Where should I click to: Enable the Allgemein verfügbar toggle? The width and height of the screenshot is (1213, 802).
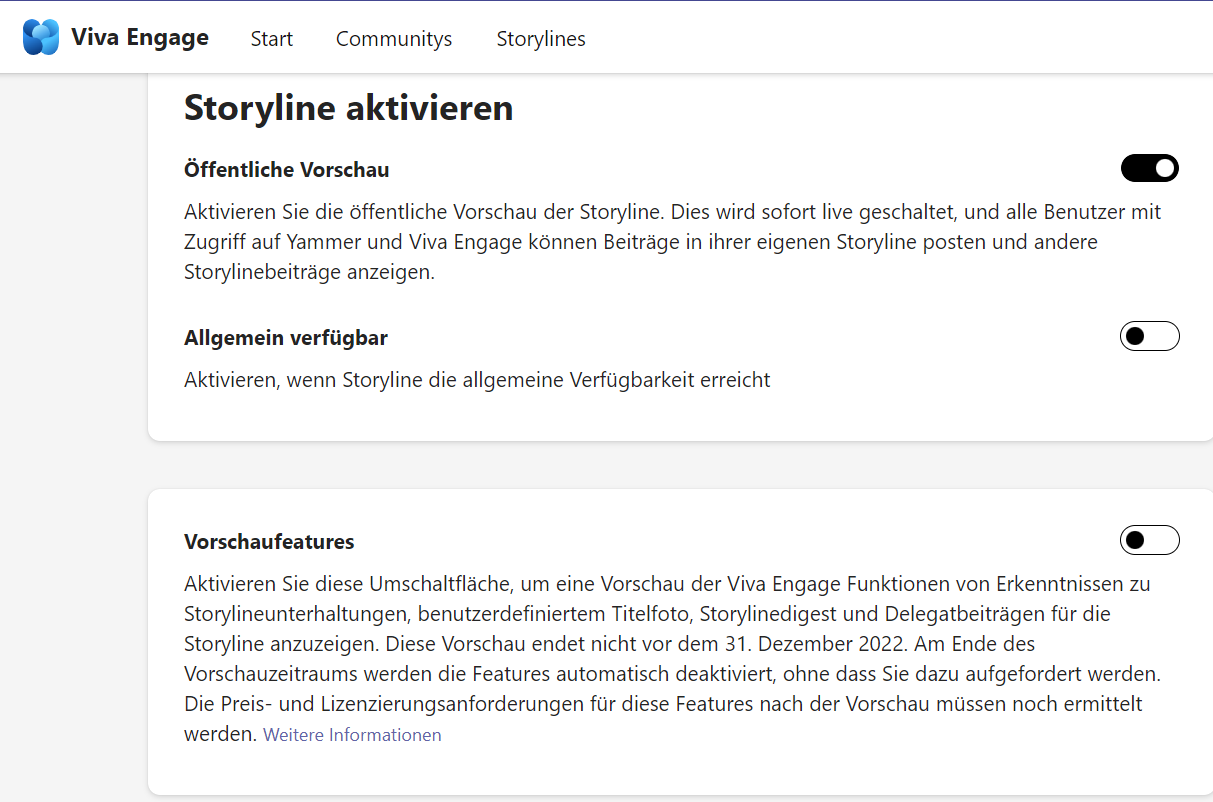click(1149, 336)
